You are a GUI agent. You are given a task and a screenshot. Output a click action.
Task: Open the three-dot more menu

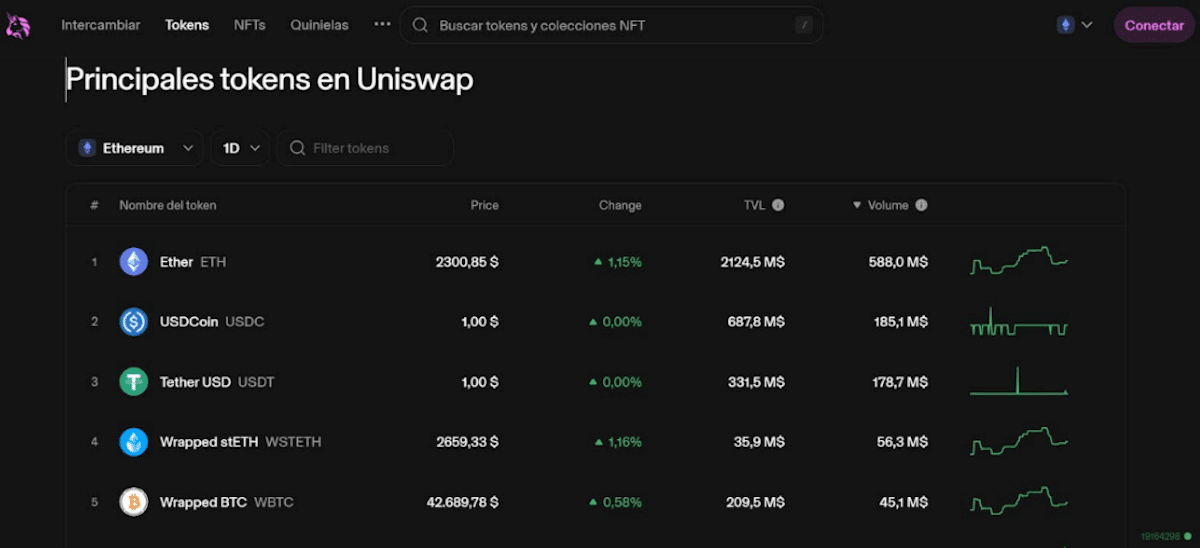click(382, 24)
